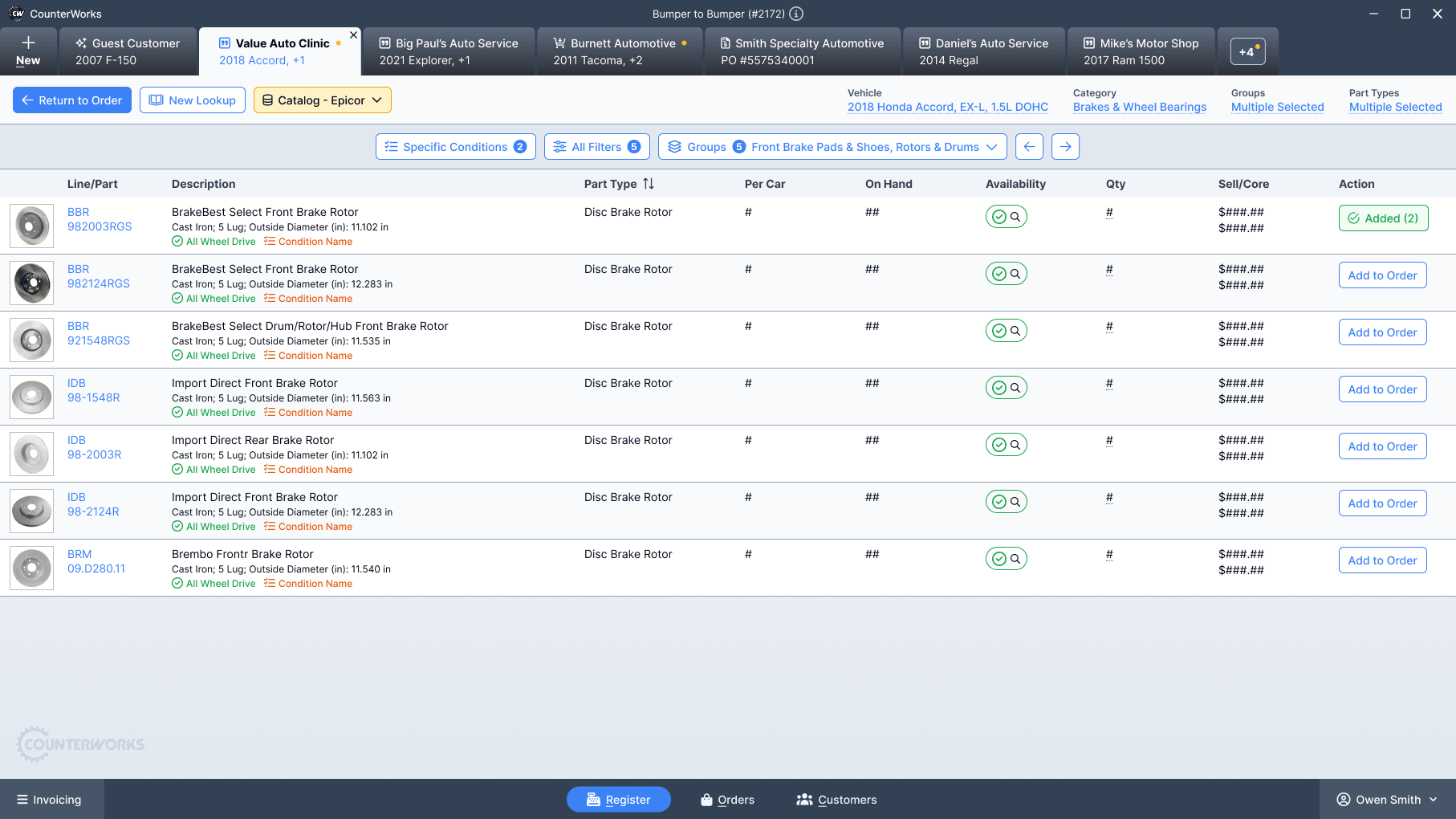The image size is (1456, 819).
Task: Expand the Groups dropdown for Front Brake Pads
Action: click(x=832, y=147)
